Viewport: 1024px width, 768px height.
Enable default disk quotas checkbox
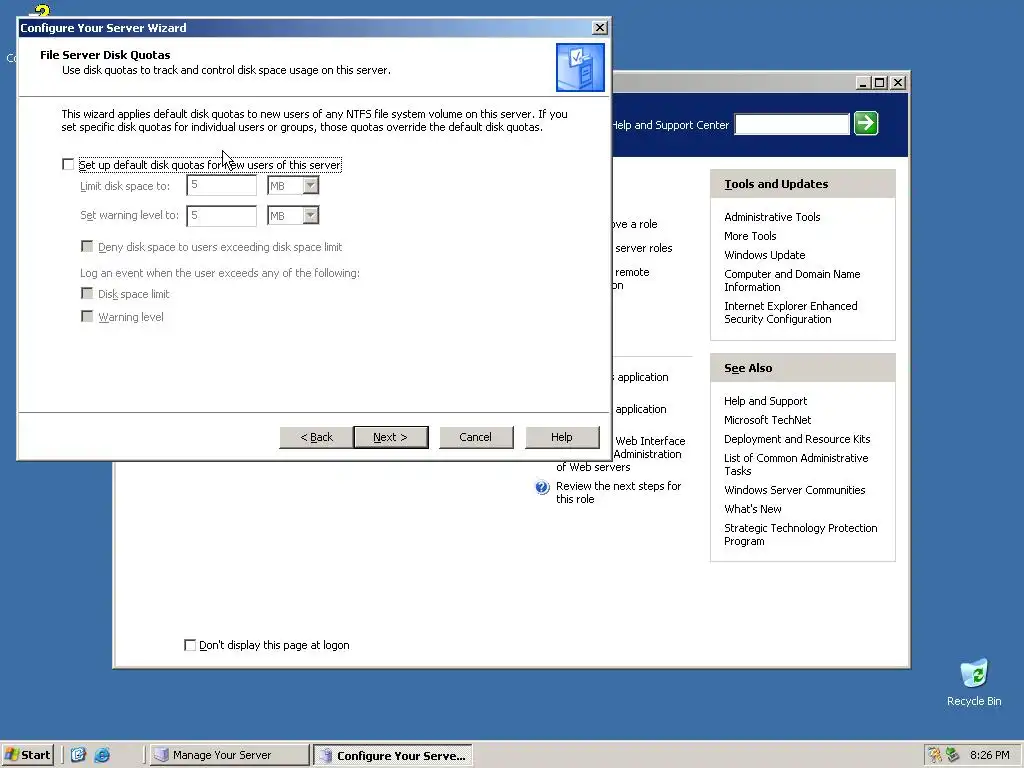pyautogui.click(x=68, y=165)
